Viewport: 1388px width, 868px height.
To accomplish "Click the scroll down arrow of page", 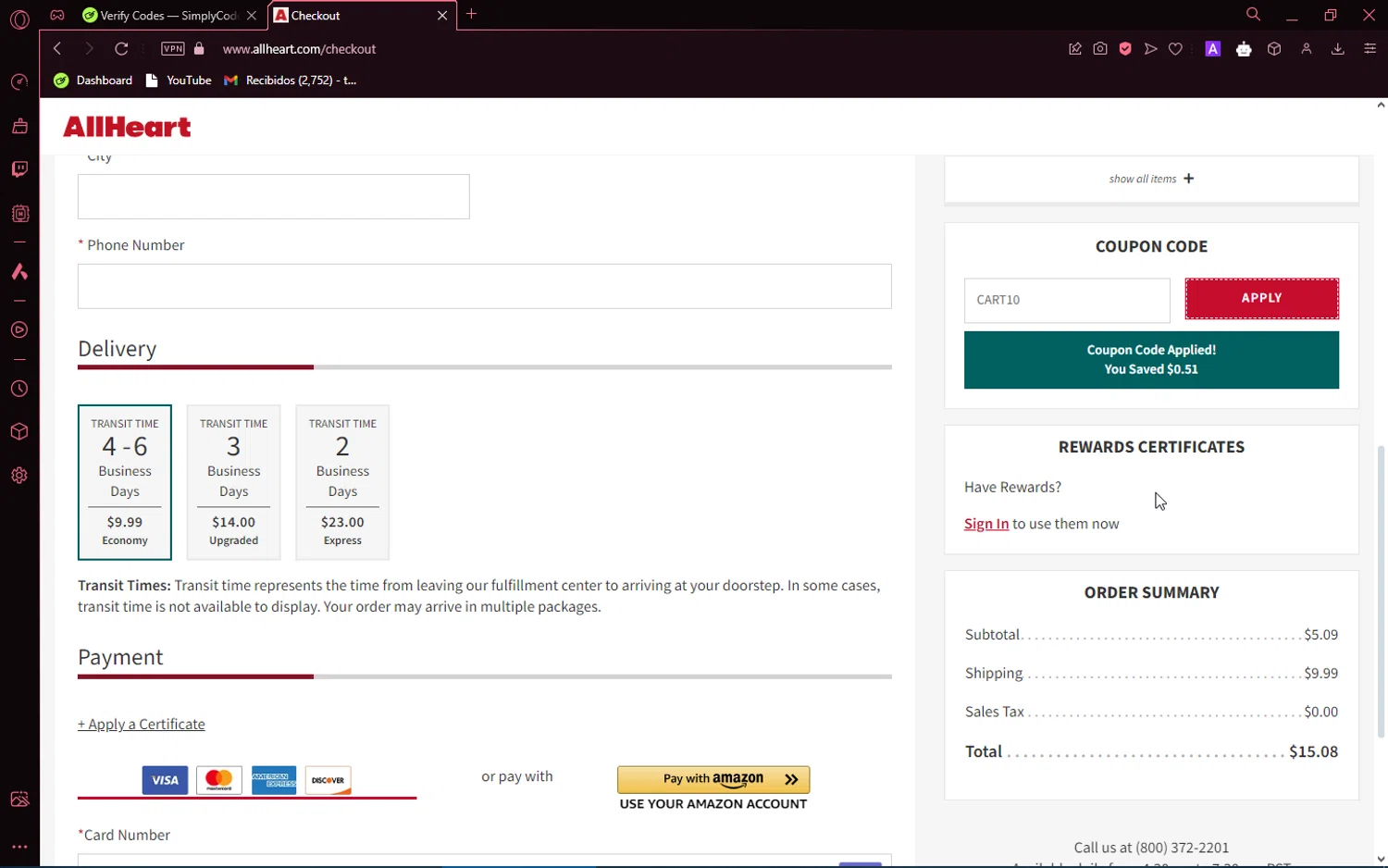I will [x=1382, y=860].
